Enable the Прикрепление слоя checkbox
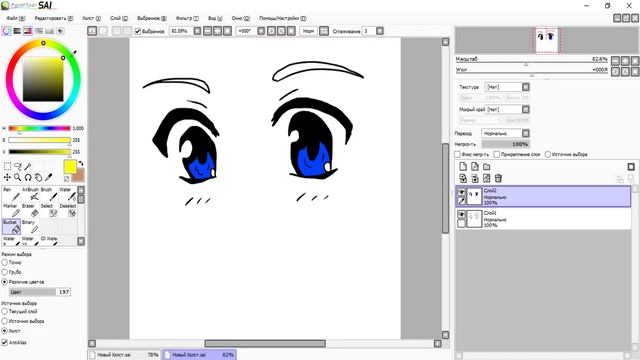Image resolution: width=640 pixels, height=360 pixels. [x=497, y=154]
